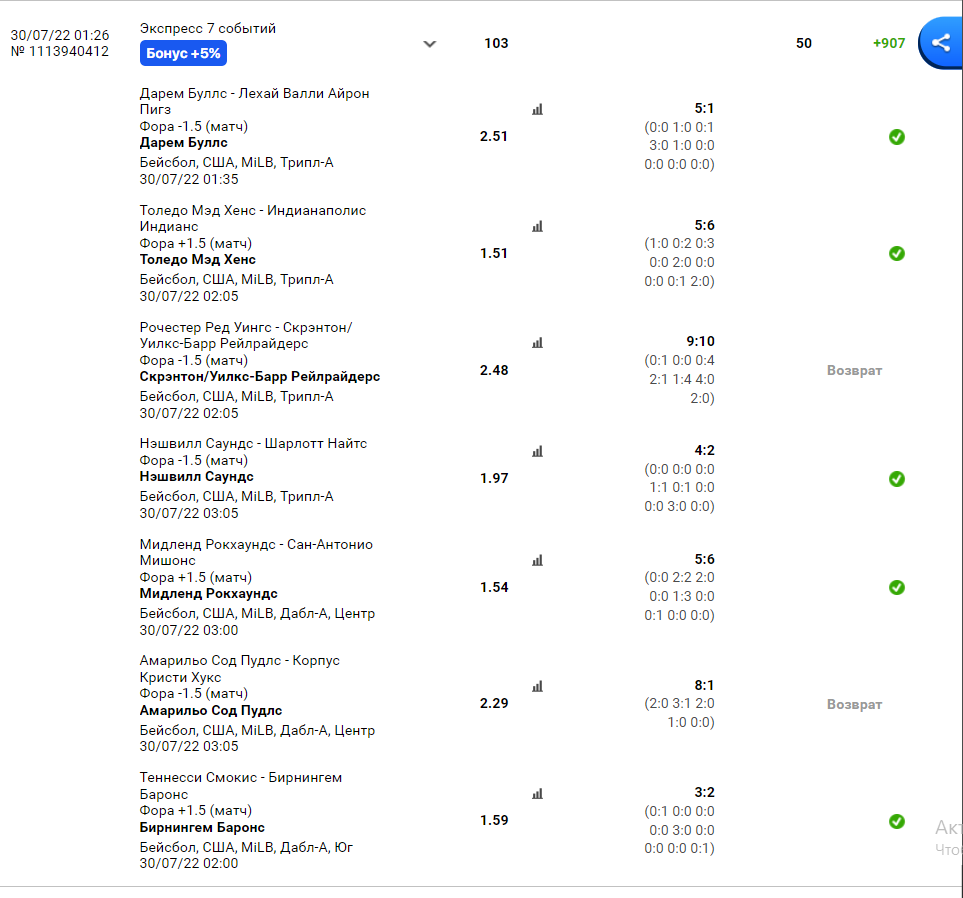The image size is (963, 898).
Task: Click odds 1.54
Action: [494, 587]
